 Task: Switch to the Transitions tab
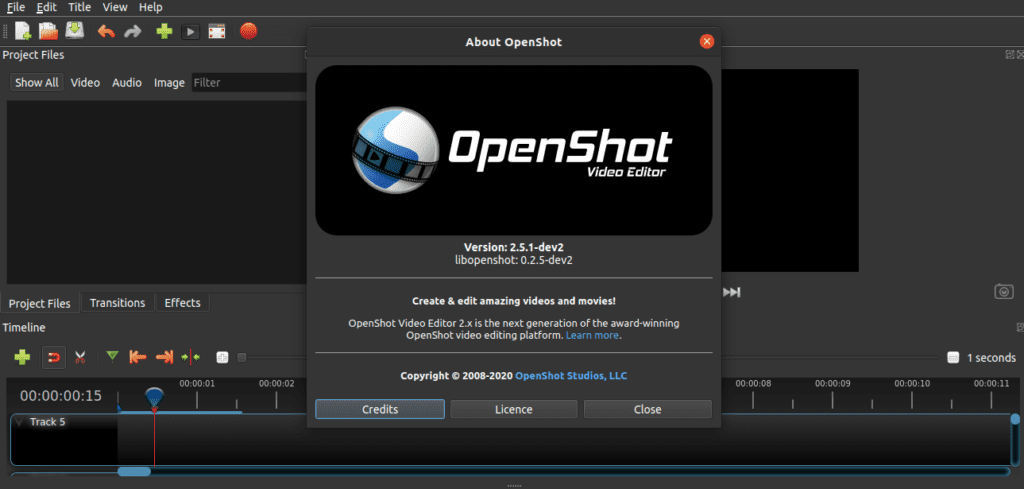[118, 303]
